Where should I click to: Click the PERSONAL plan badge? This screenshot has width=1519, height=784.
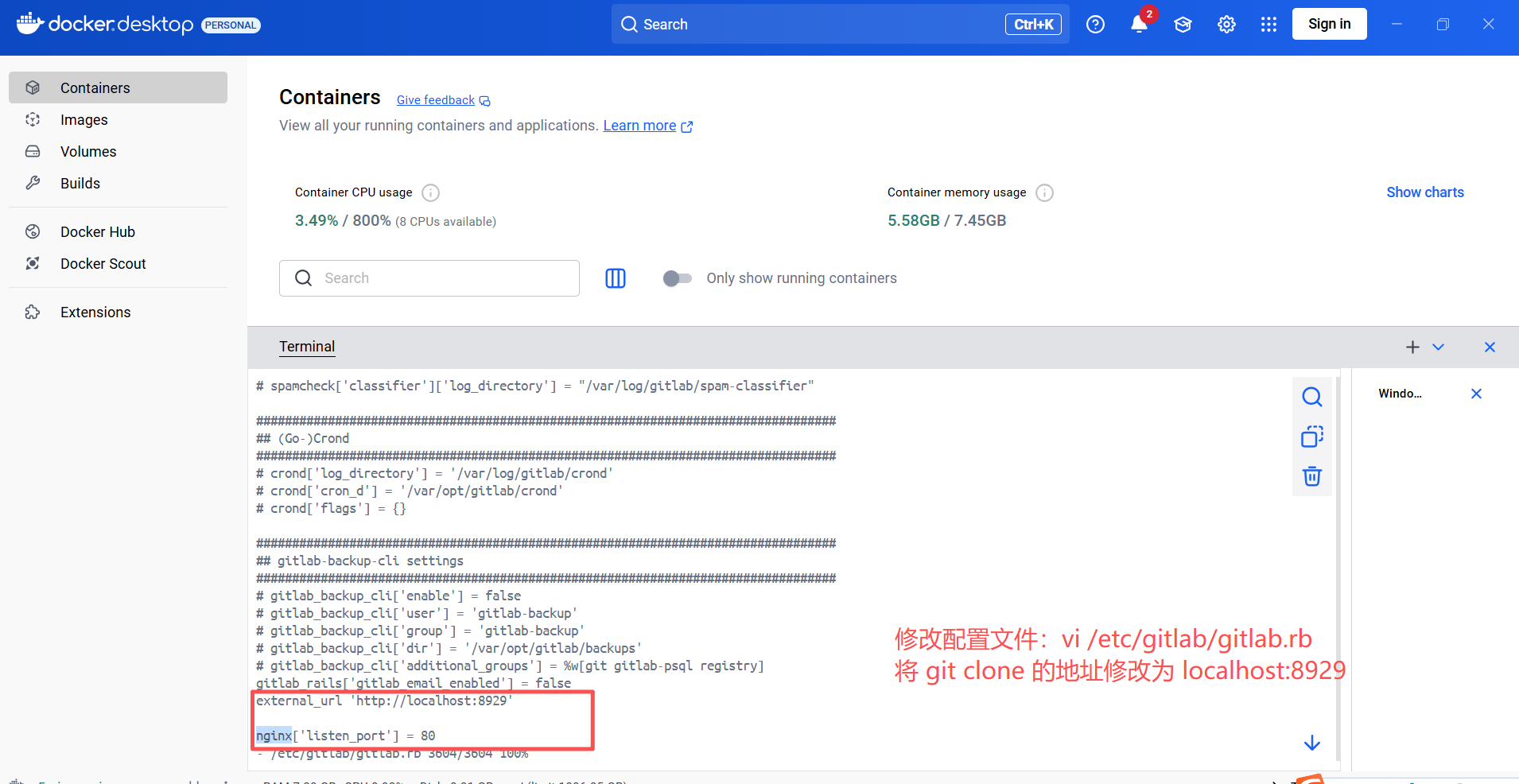click(x=231, y=25)
